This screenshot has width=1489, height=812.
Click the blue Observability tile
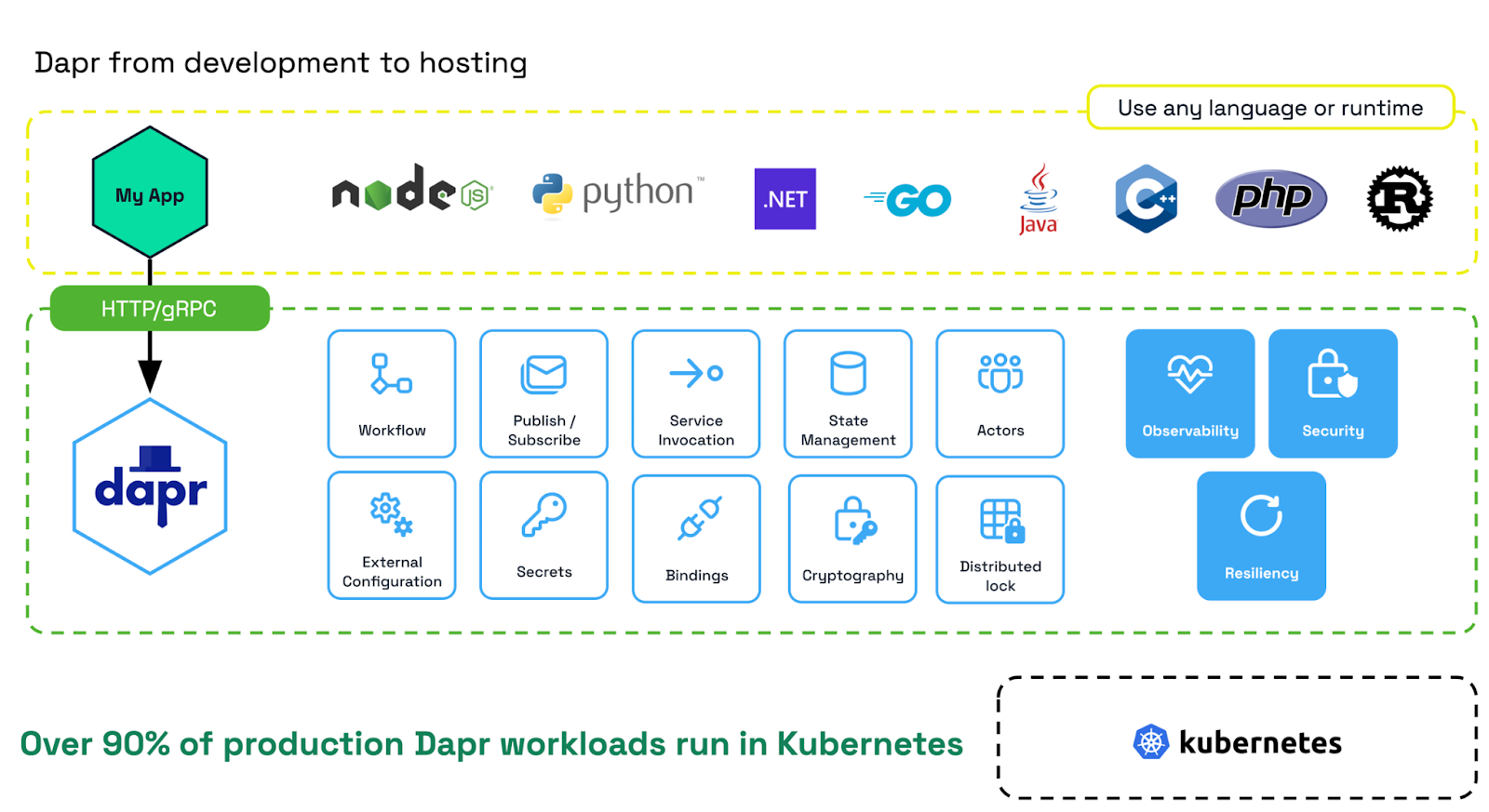[x=1189, y=393]
